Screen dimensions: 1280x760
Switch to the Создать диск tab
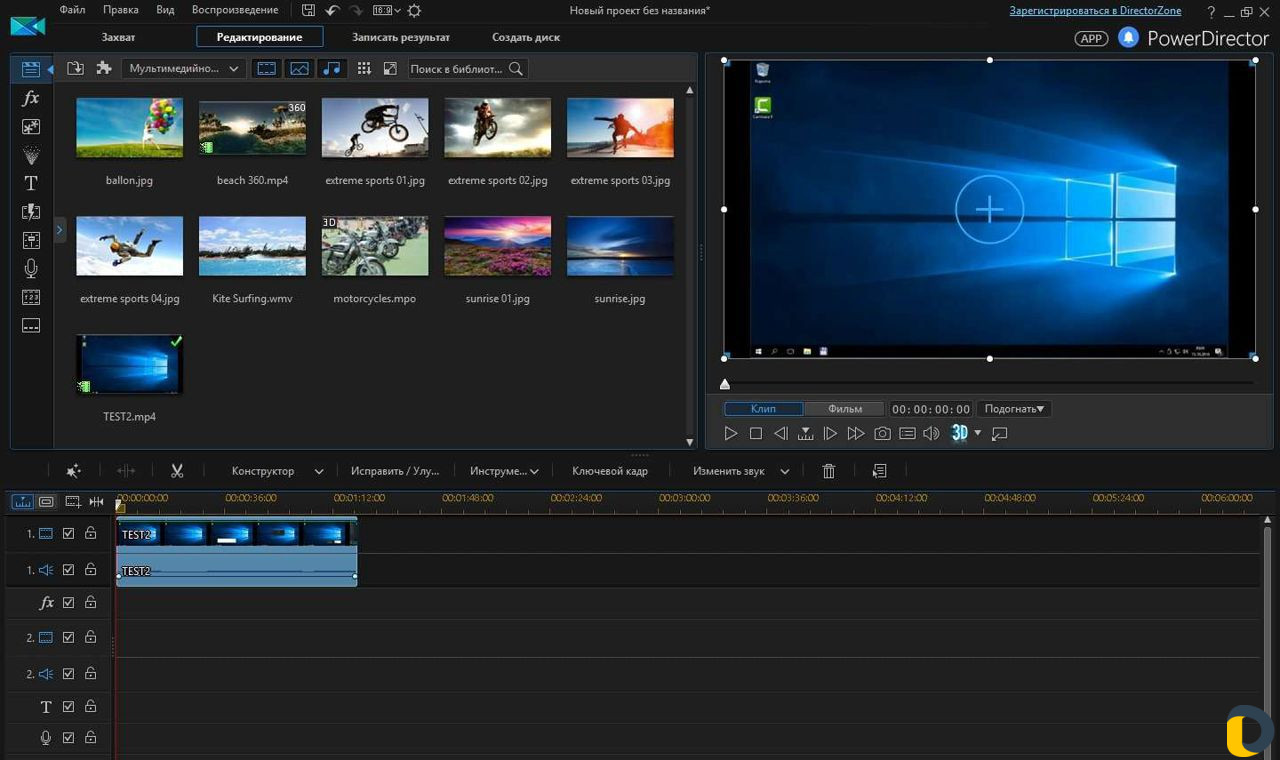(526, 37)
